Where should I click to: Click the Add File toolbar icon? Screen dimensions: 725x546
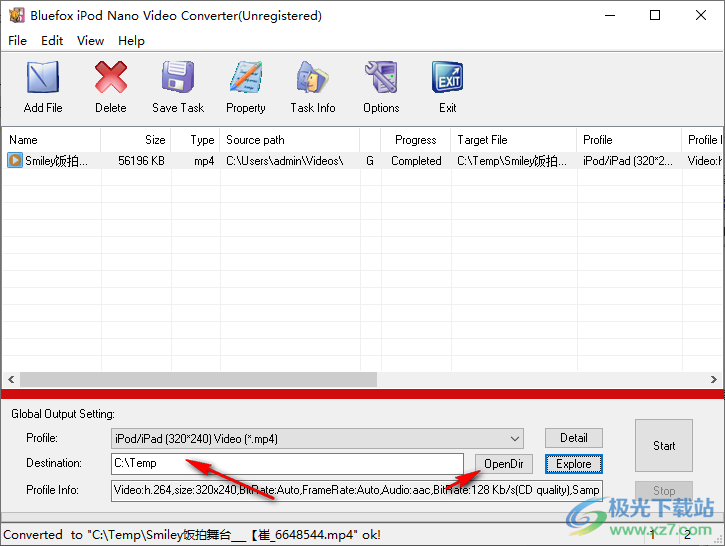43,77
